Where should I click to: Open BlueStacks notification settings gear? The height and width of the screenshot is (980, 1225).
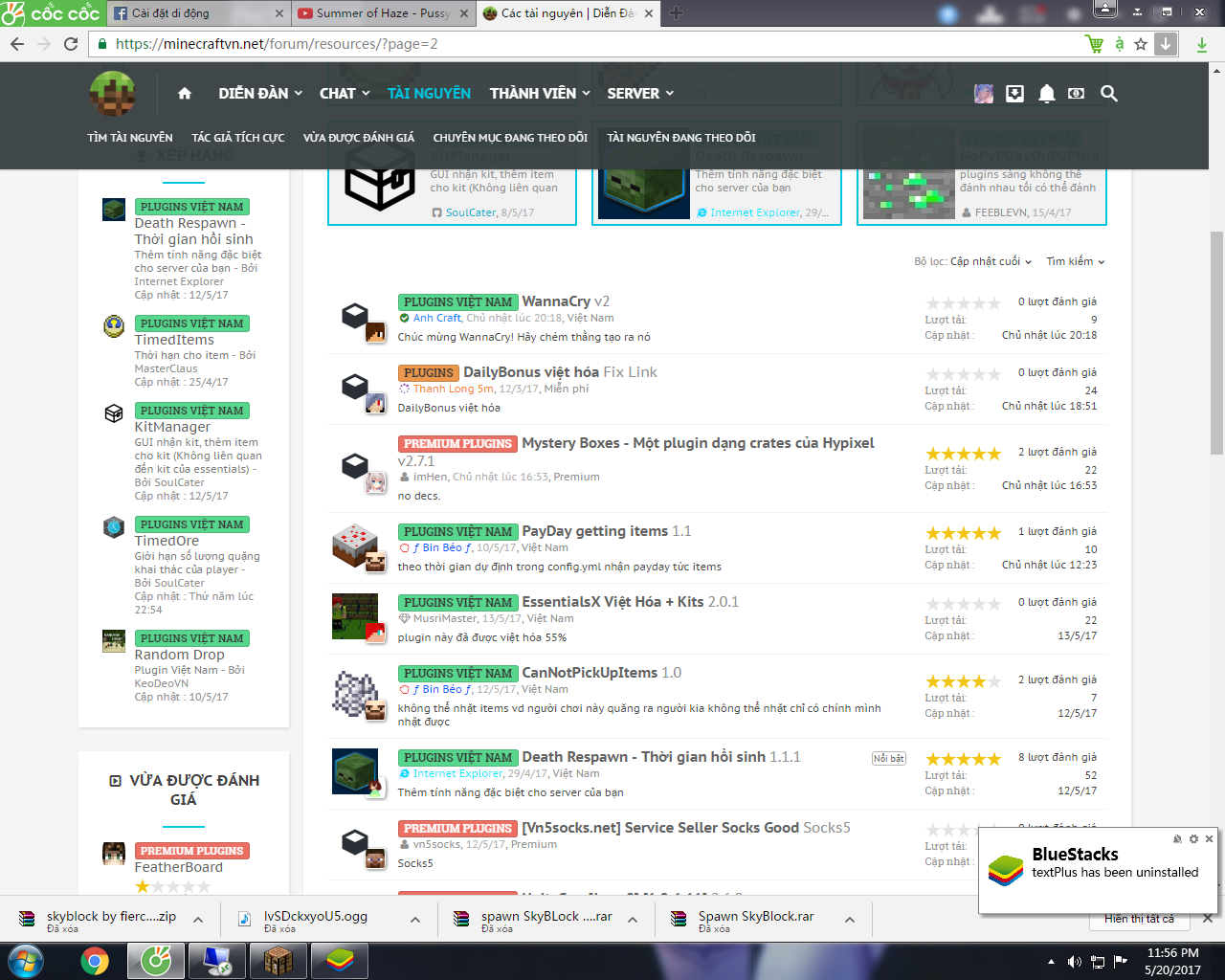1193,839
